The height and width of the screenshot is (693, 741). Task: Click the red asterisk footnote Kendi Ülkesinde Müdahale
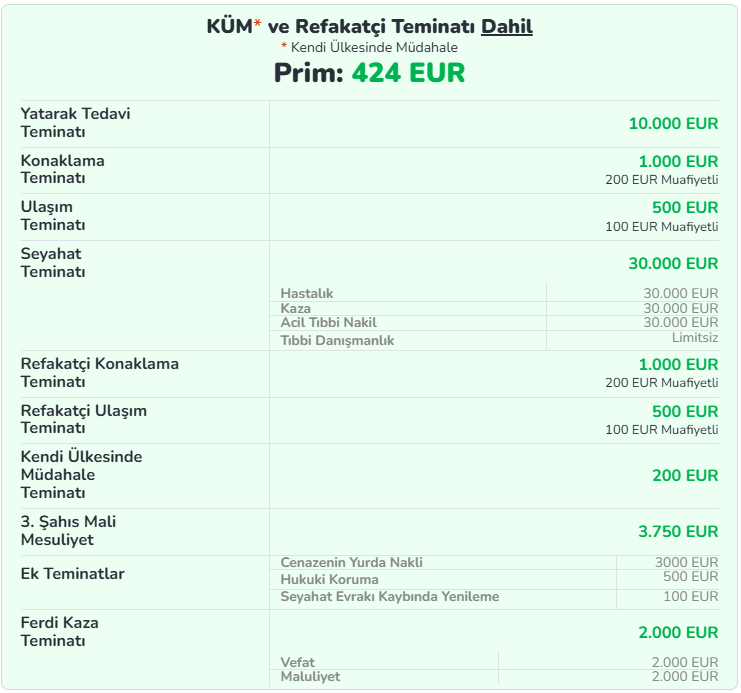click(369, 47)
